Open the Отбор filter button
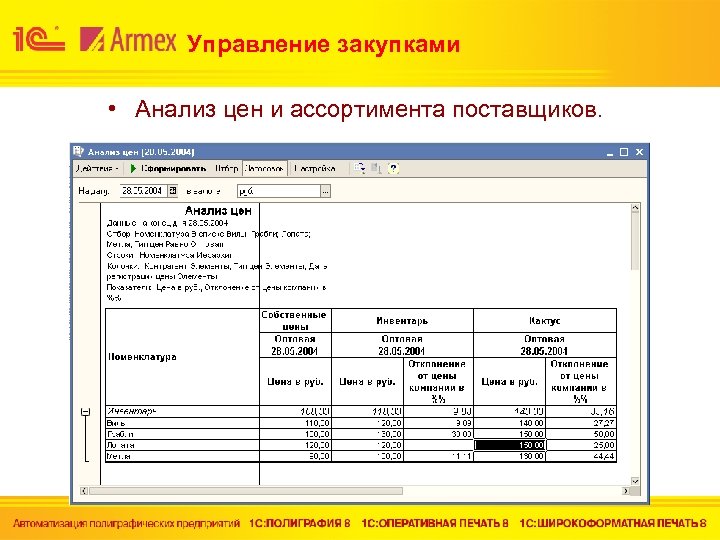The width and height of the screenshot is (720, 540). coord(226,169)
